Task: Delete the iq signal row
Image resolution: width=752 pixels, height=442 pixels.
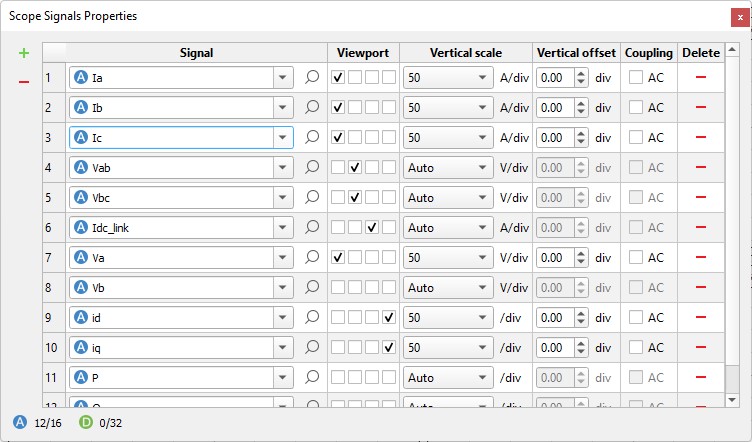Action: [x=700, y=347]
